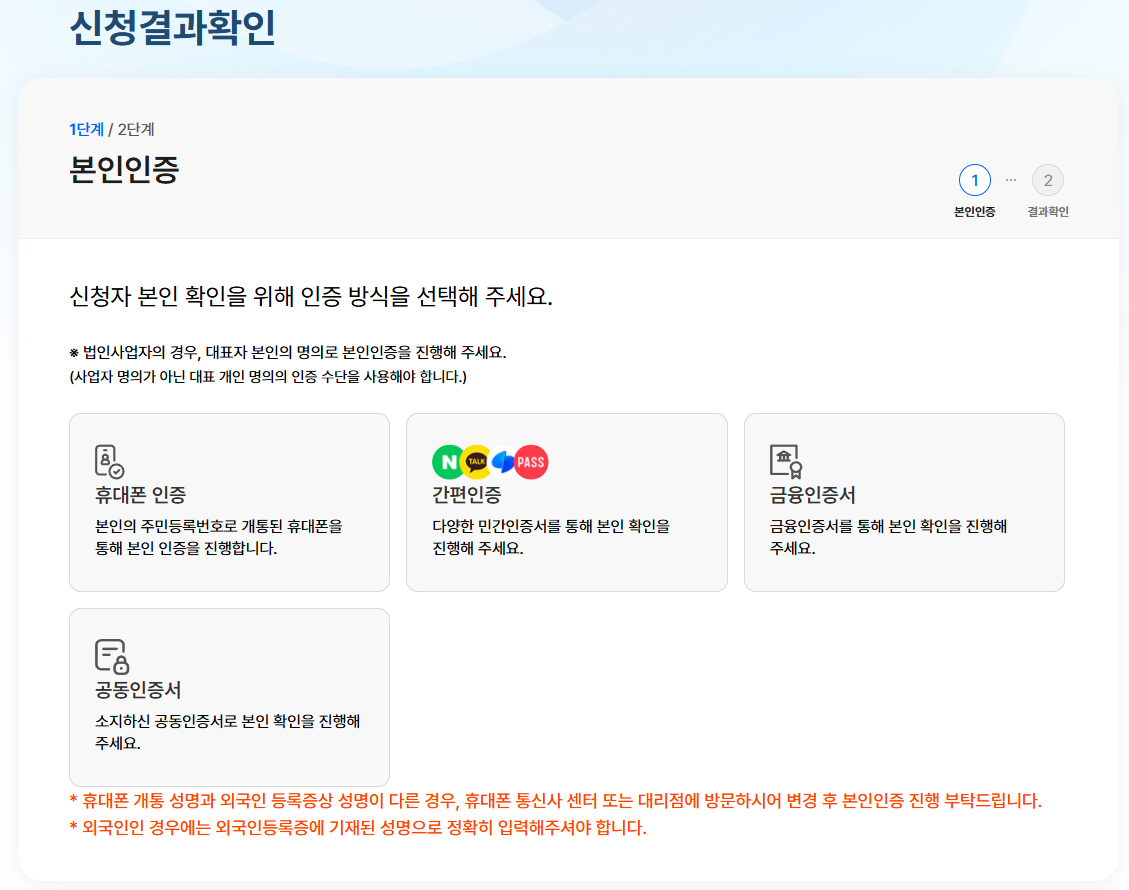Click the red PASS logo icon

(x=531, y=462)
